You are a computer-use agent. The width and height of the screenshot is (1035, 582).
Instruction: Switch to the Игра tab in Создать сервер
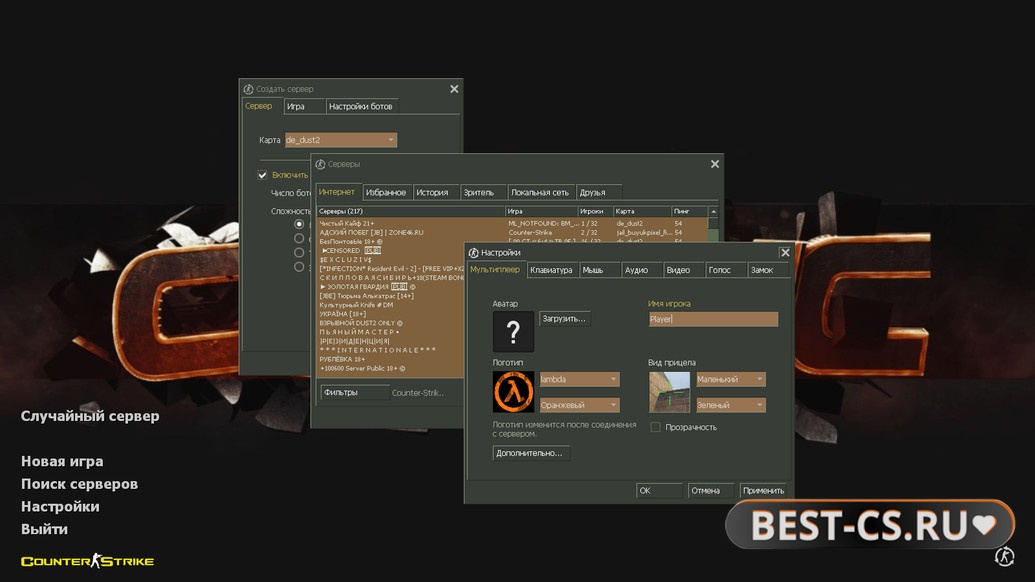point(304,106)
